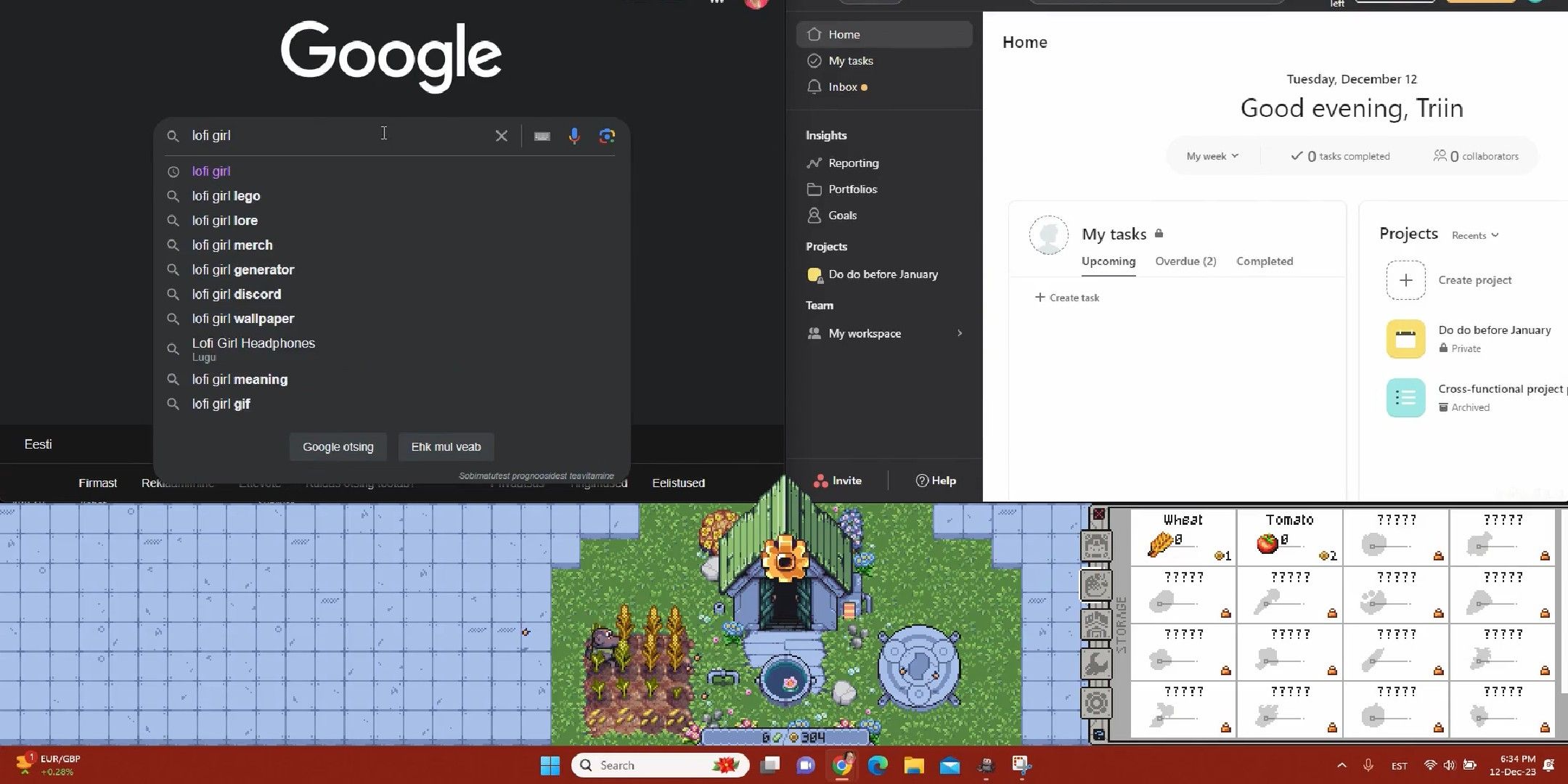
Task: Open the notifications bell in the system tray
Action: pos(1548,765)
